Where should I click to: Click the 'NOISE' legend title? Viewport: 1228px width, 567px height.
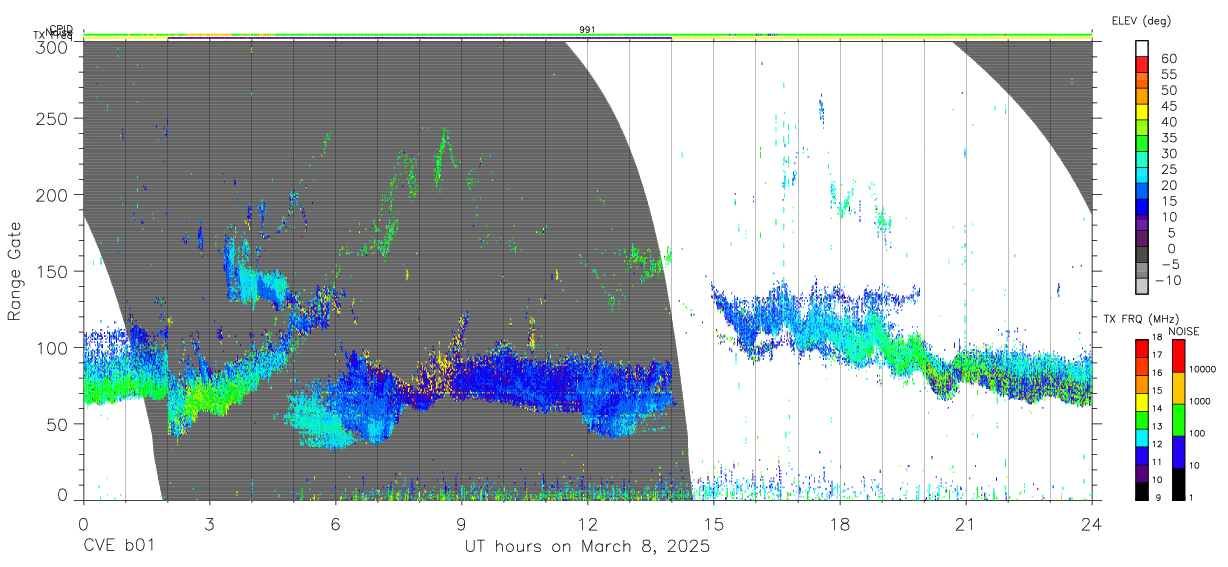(1184, 331)
